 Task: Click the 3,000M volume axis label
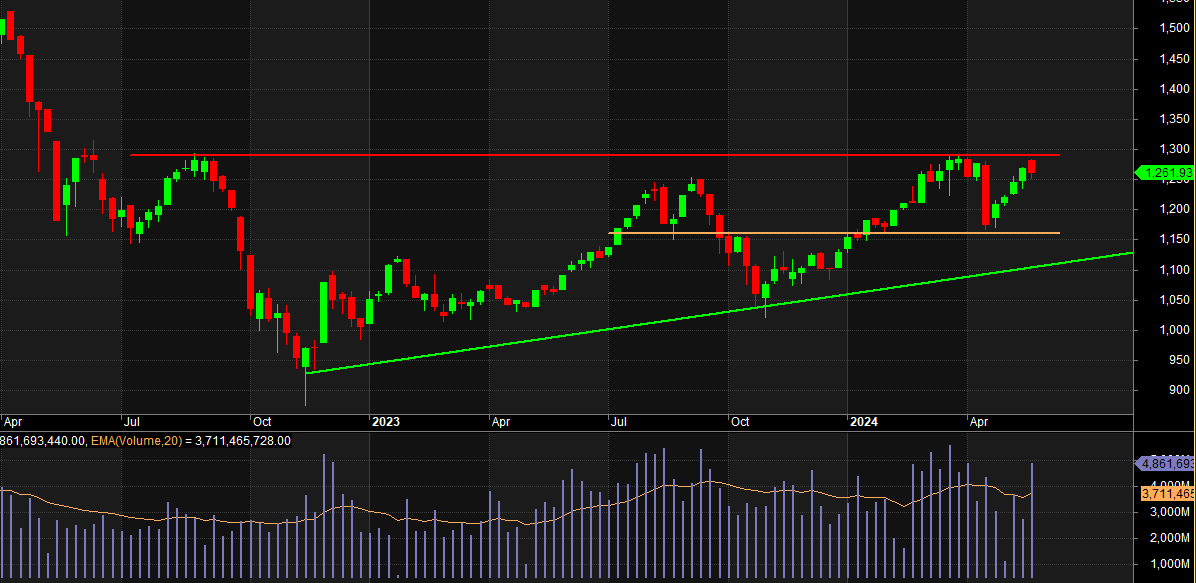[1169, 511]
